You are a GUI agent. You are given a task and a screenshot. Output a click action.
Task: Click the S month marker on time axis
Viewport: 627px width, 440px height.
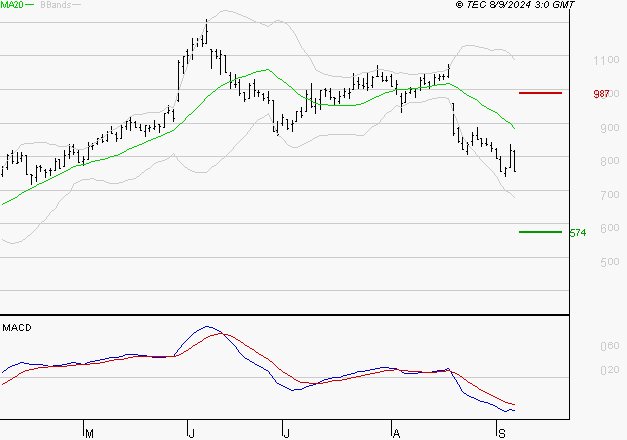point(501,433)
